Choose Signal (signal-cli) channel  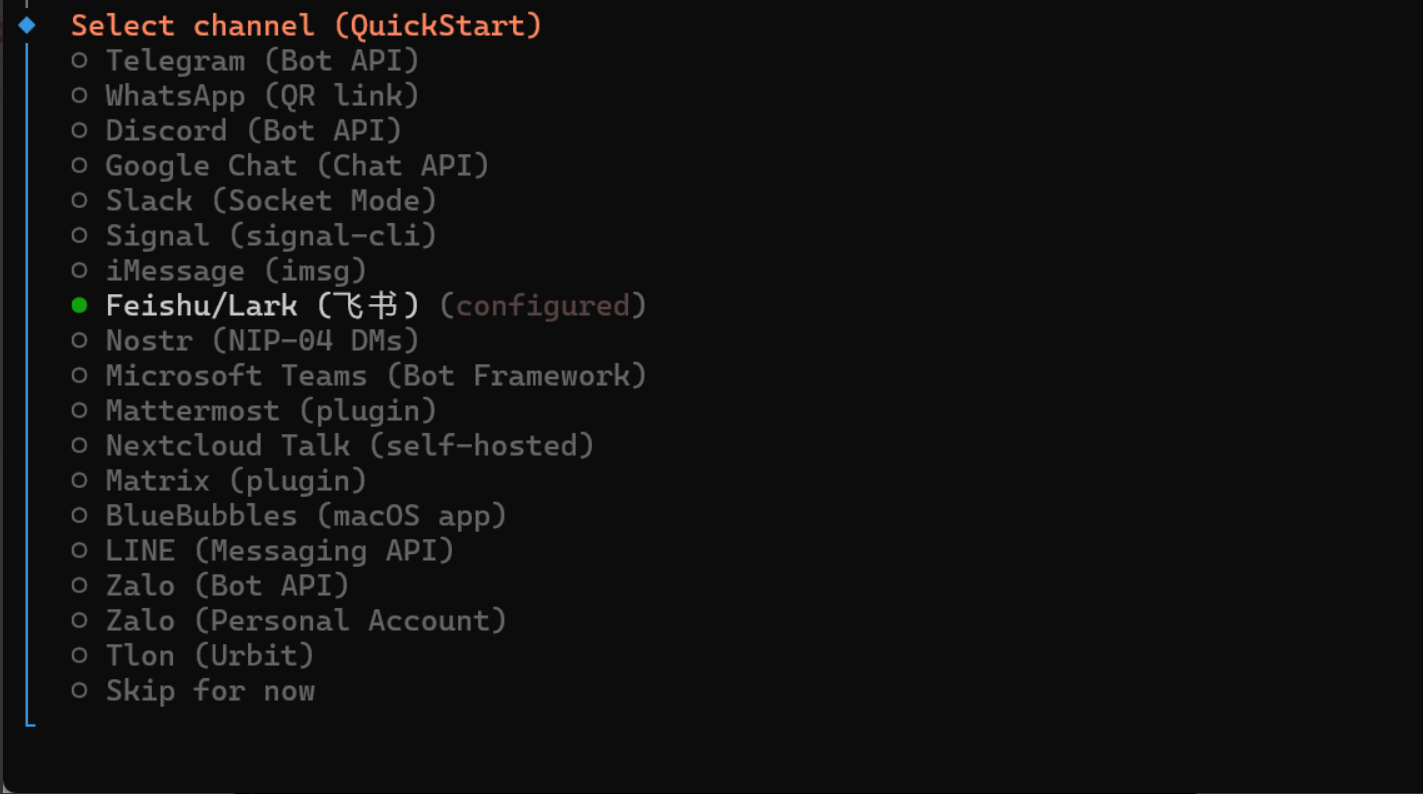tap(270, 236)
